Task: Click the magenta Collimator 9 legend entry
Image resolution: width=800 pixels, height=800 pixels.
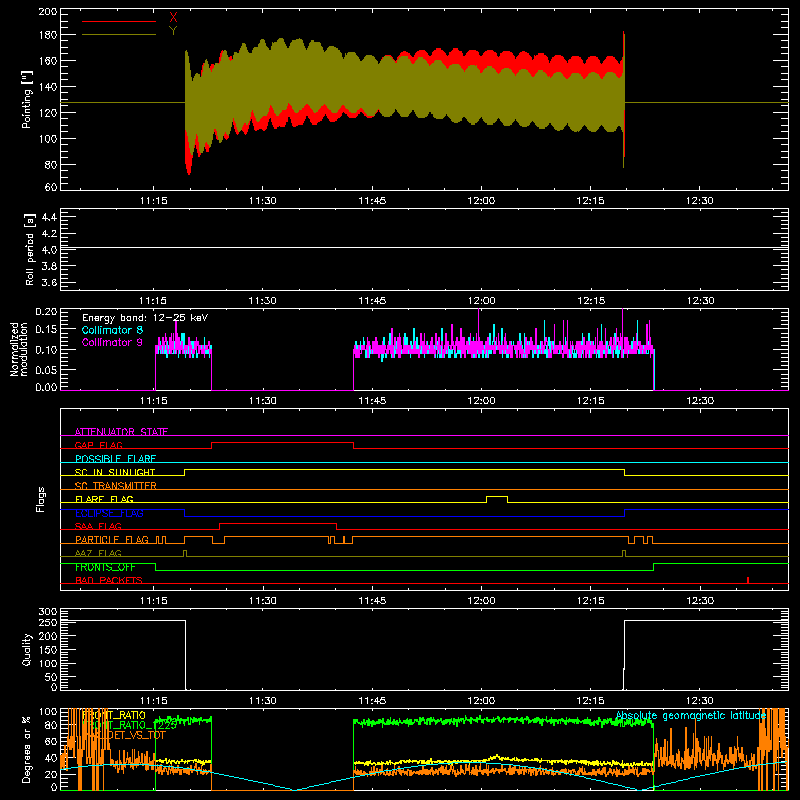Action: pyautogui.click(x=112, y=342)
